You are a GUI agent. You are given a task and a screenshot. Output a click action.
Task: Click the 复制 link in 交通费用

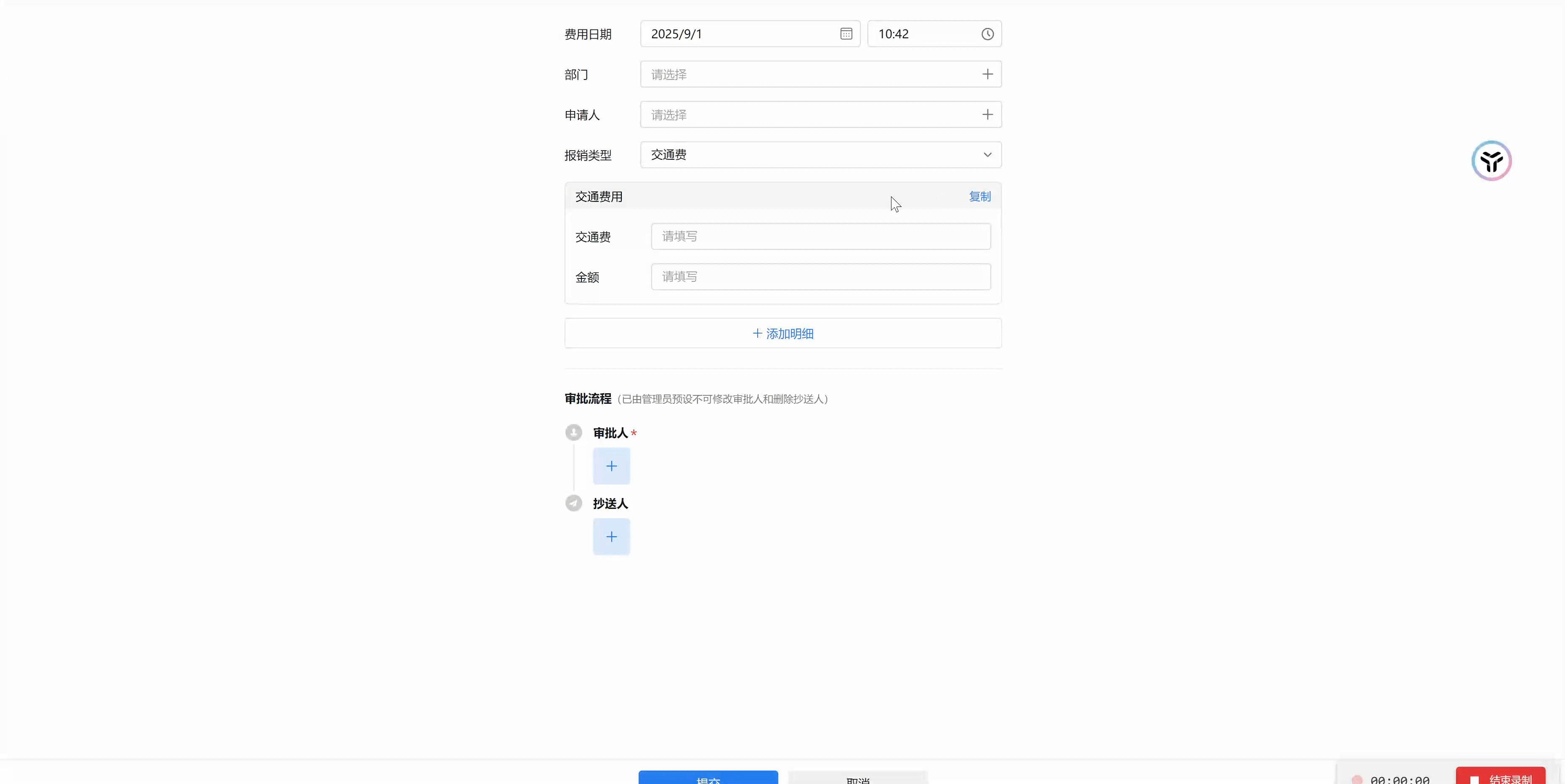979,196
